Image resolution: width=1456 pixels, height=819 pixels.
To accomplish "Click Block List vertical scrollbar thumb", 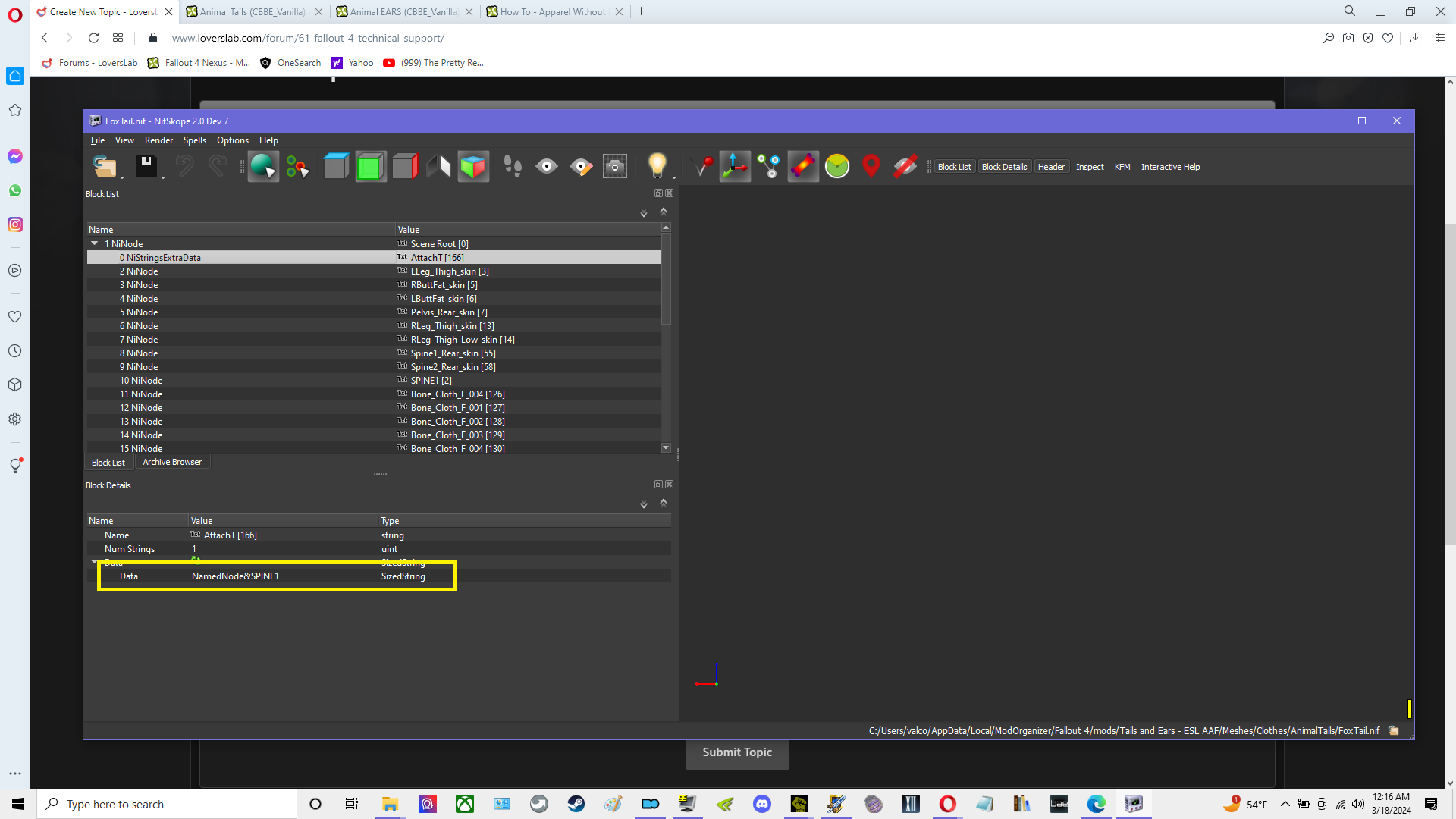I will click(666, 278).
